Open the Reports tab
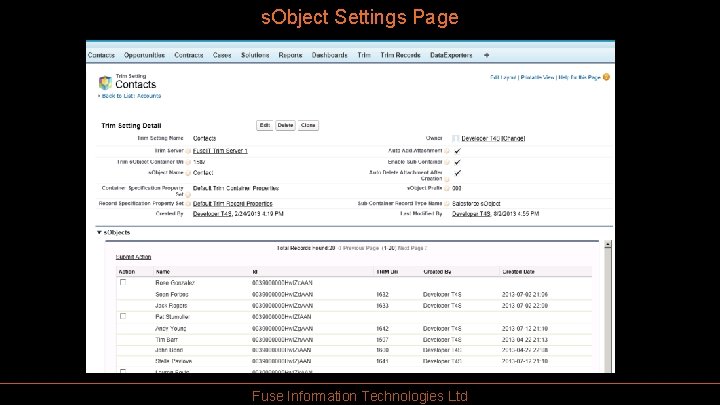 coord(290,55)
